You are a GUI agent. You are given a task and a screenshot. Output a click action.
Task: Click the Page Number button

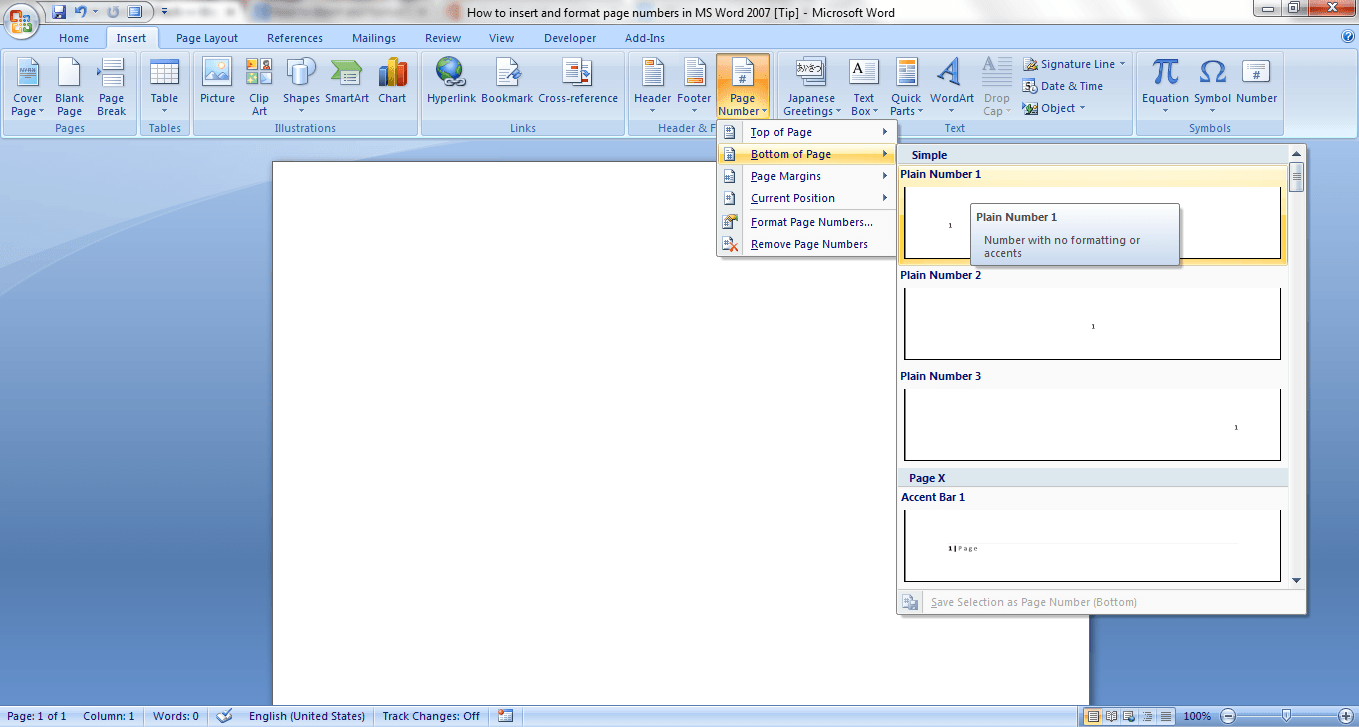point(743,87)
